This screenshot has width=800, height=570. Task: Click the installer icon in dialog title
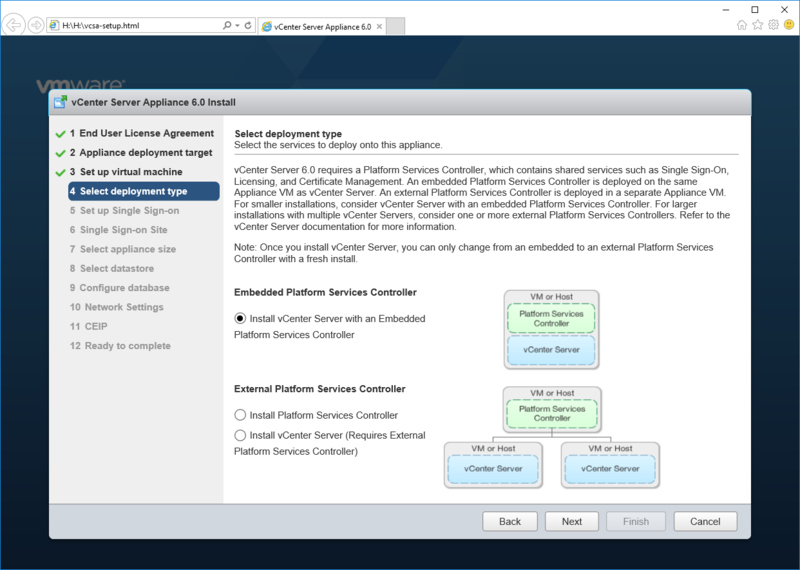pyautogui.click(x=61, y=102)
